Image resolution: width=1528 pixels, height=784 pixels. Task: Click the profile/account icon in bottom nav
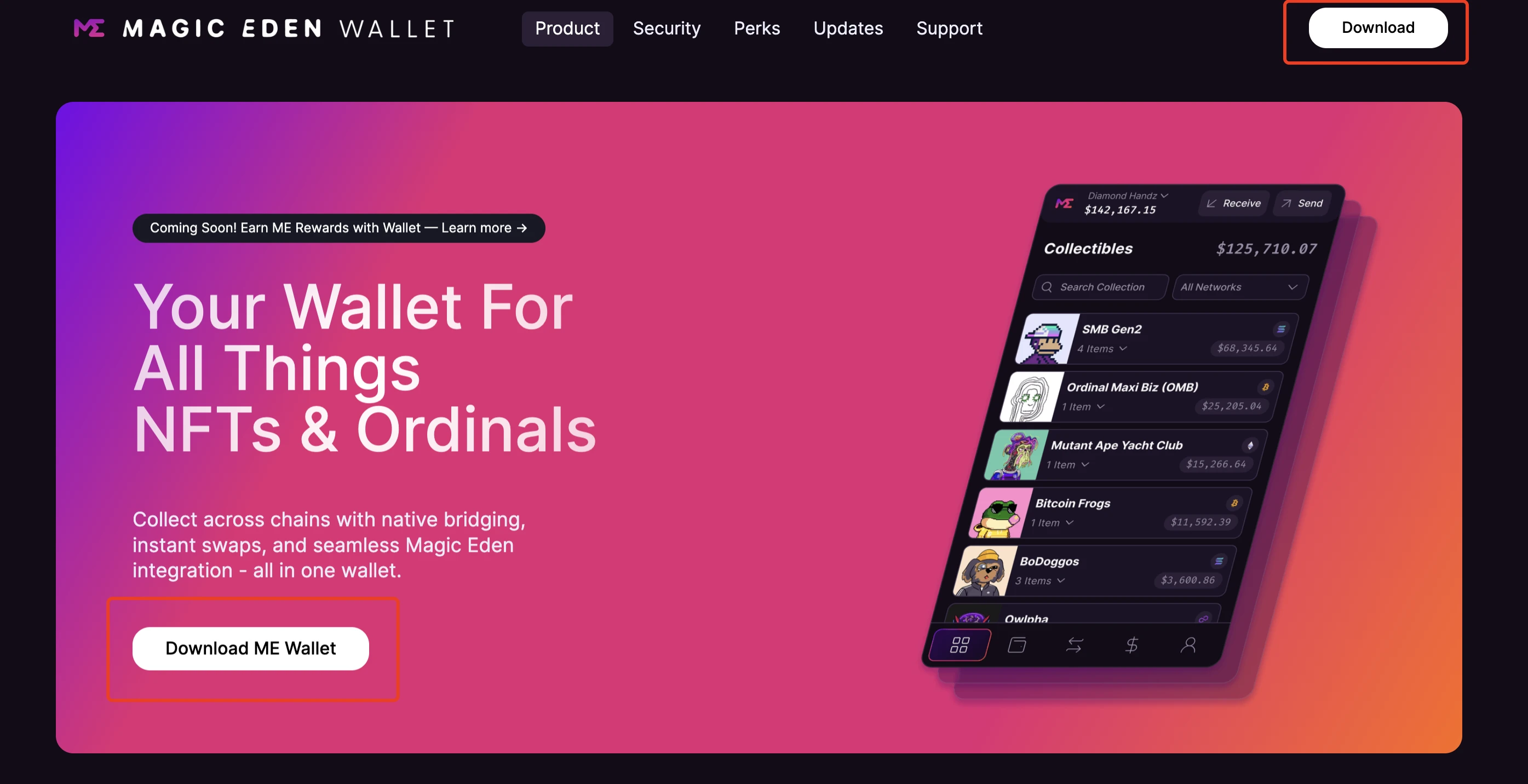point(1189,644)
